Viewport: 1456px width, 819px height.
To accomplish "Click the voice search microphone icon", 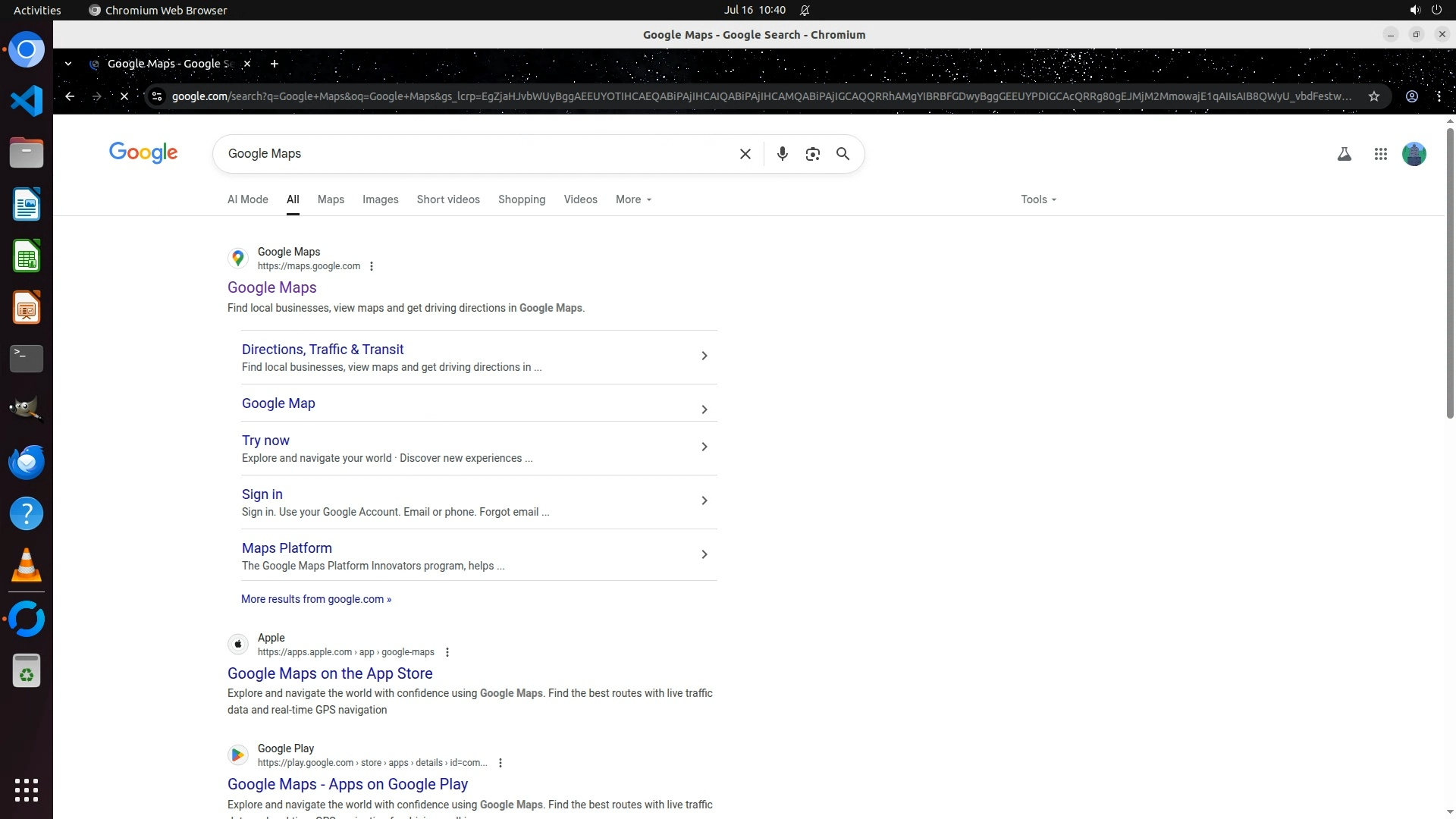I will [782, 154].
